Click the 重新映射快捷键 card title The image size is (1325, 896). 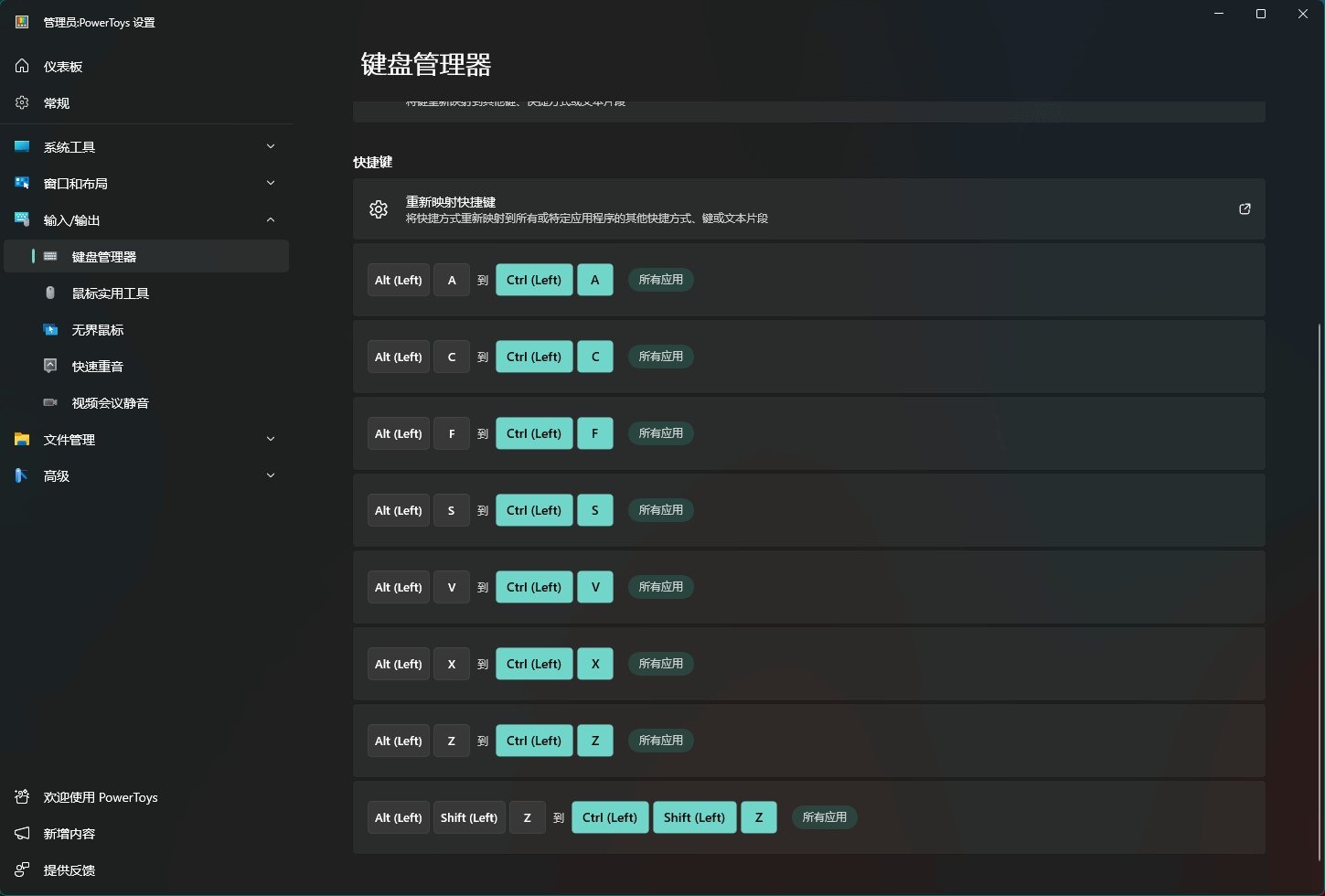(x=451, y=202)
